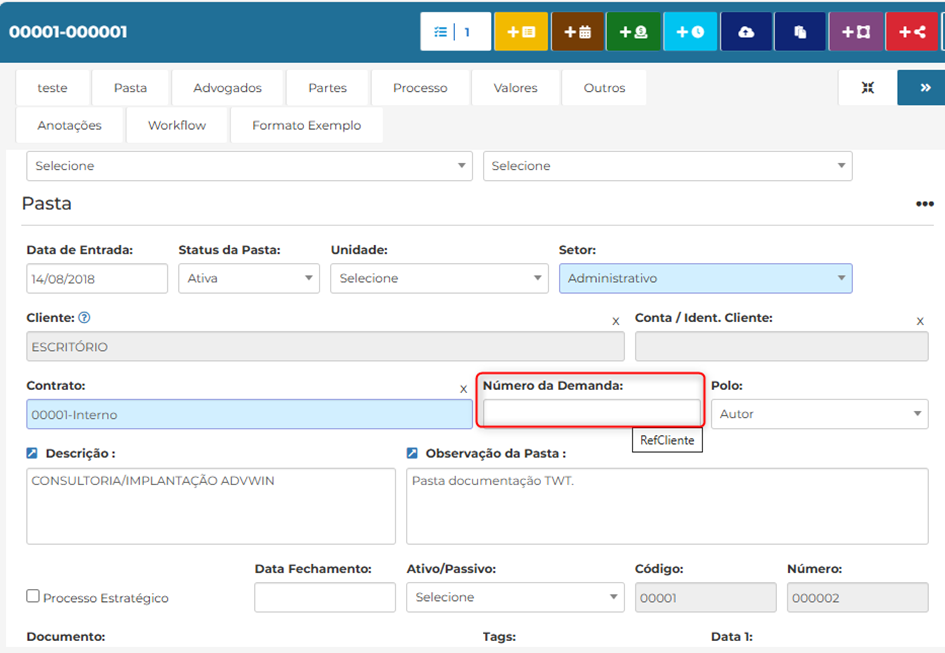Switch to the Valores tab
Image resolution: width=945 pixels, height=653 pixels.
(x=515, y=88)
